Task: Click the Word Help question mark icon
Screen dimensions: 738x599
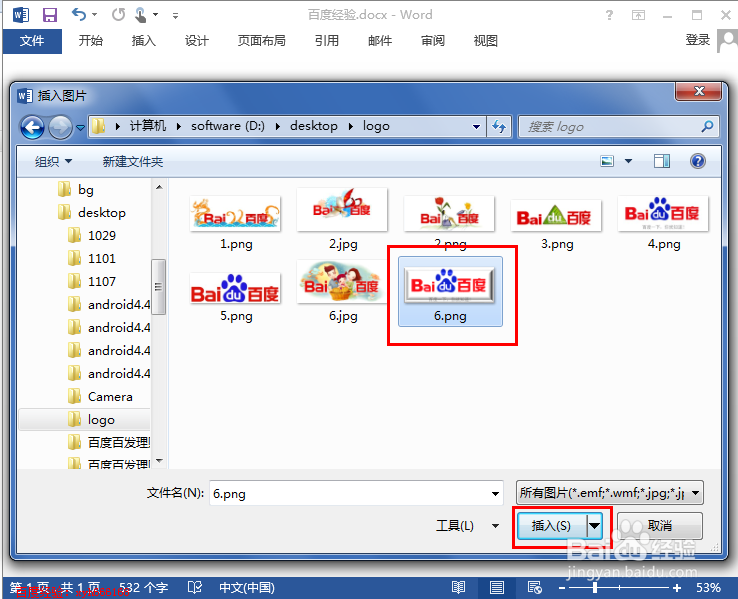Action: click(609, 15)
